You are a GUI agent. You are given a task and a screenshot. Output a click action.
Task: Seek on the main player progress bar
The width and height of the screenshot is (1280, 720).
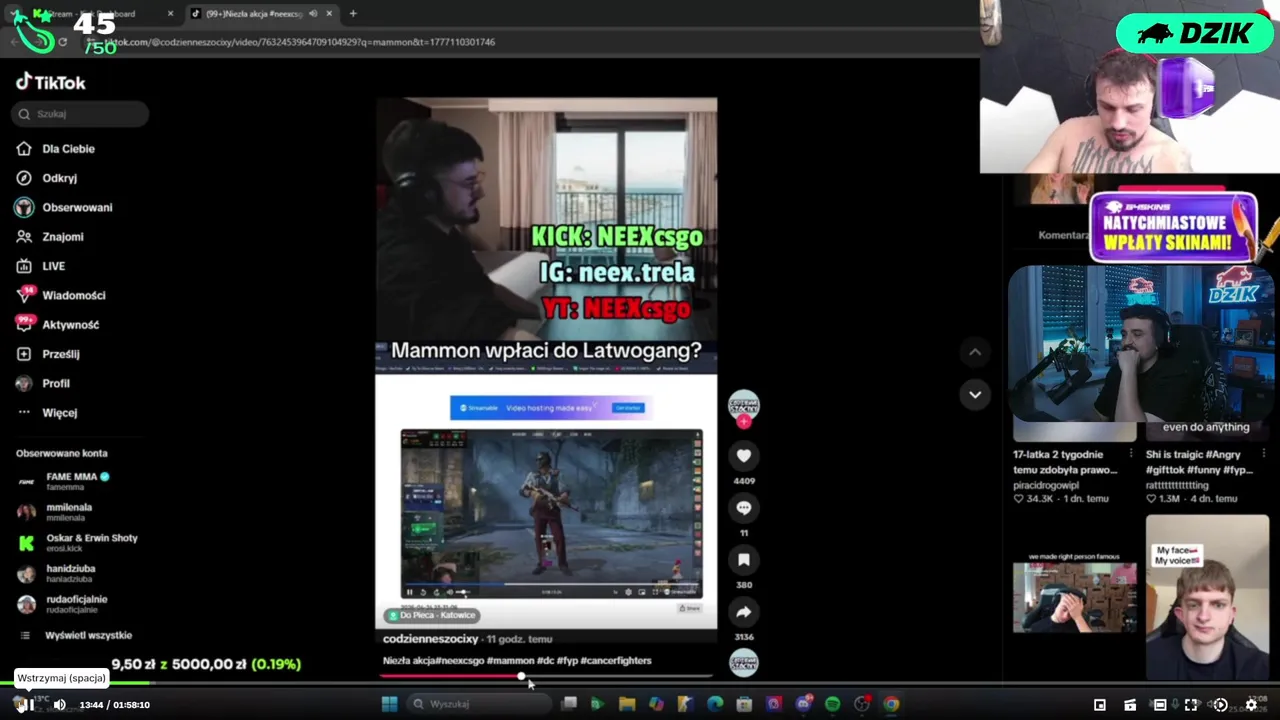(640, 684)
